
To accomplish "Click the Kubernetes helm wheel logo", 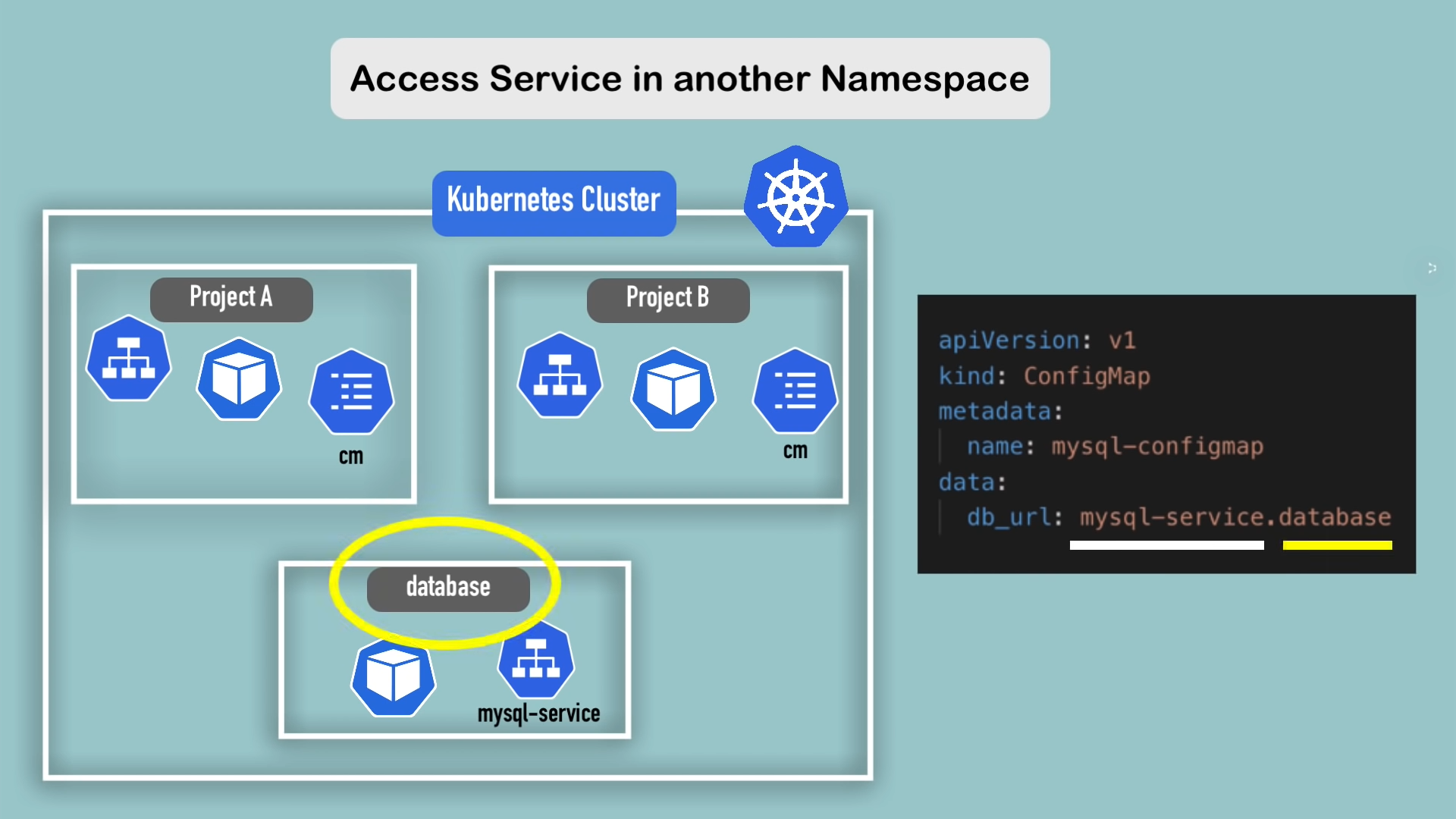I will (795, 198).
